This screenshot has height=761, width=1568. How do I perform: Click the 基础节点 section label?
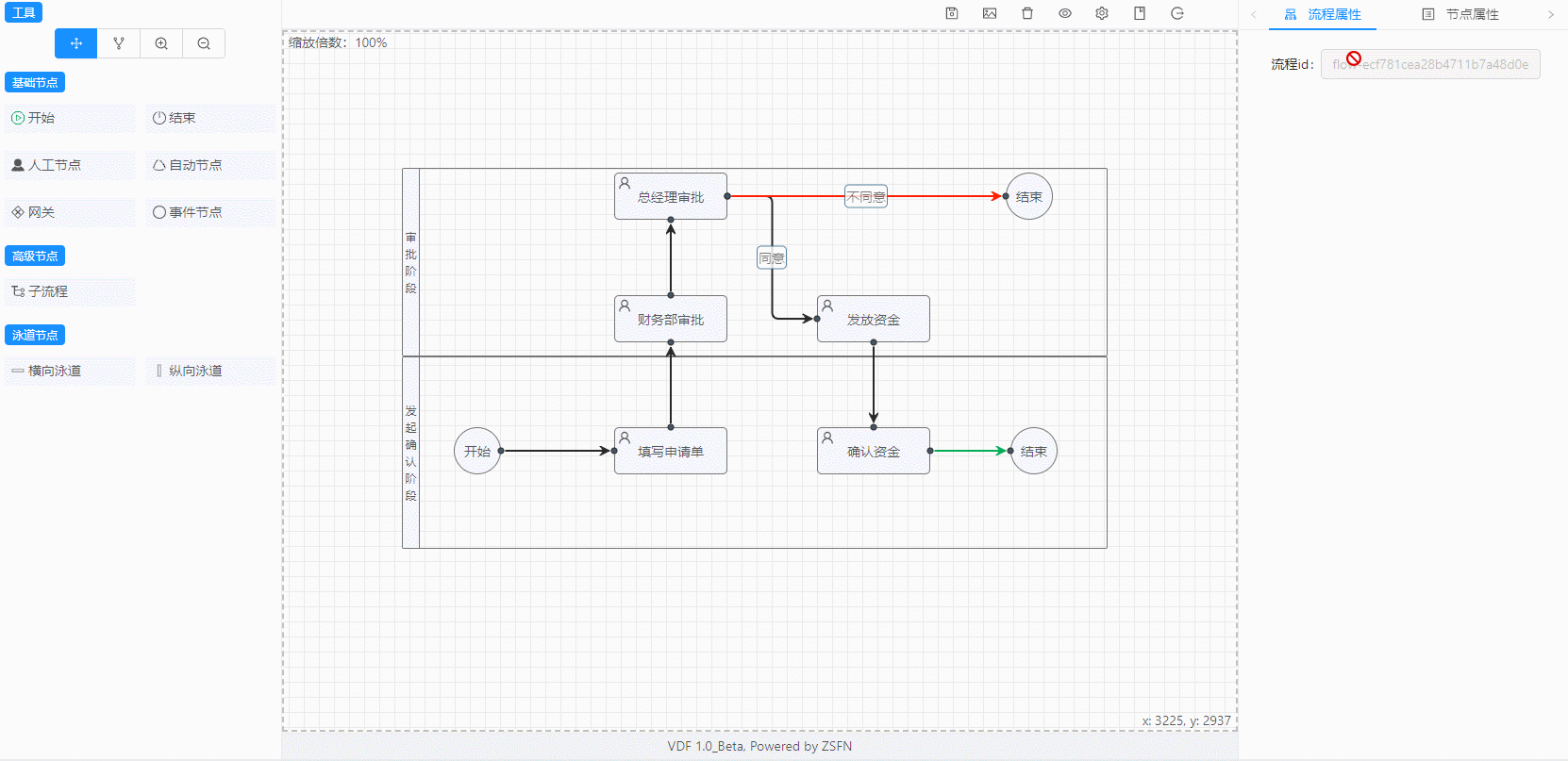click(35, 82)
